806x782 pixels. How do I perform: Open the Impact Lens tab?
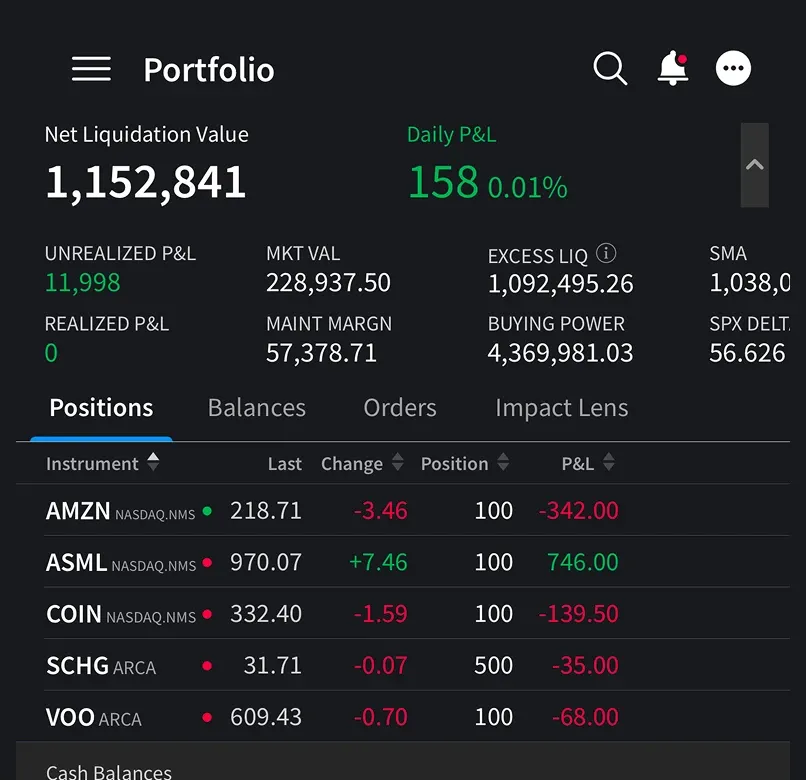point(561,408)
